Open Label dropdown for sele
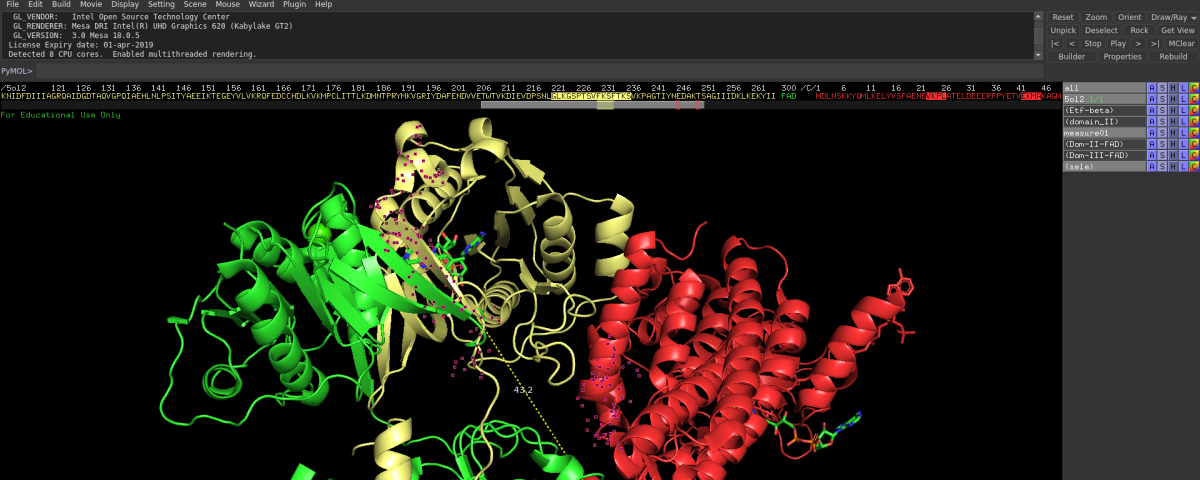The height and width of the screenshot is (480, 1200). 1184,166
